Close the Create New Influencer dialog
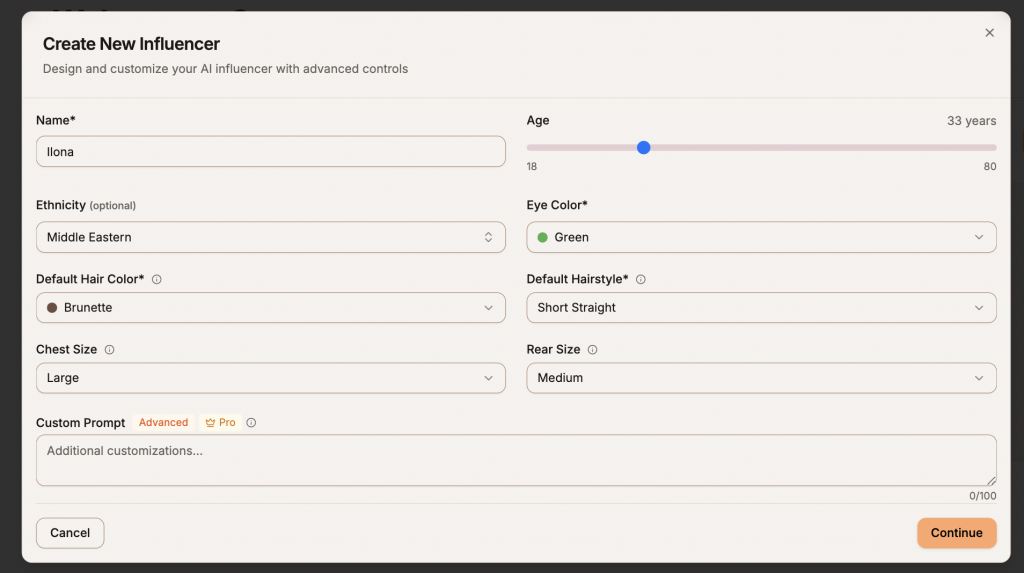1024x573 pixels. coord(989,33)
